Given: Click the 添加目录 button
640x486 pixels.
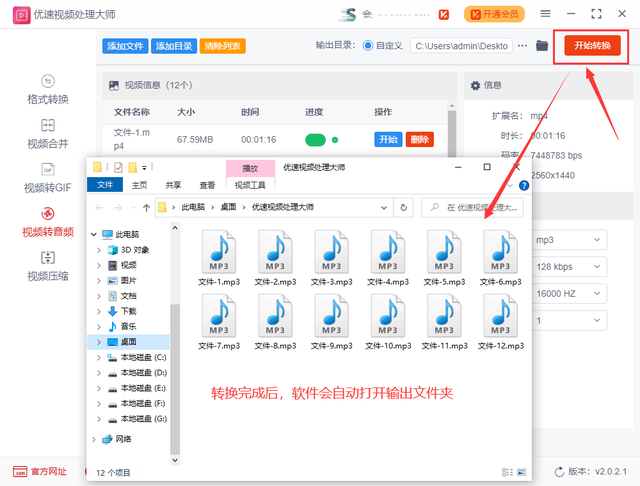Looking at the screenshot, I should click(x=174, y=46).
